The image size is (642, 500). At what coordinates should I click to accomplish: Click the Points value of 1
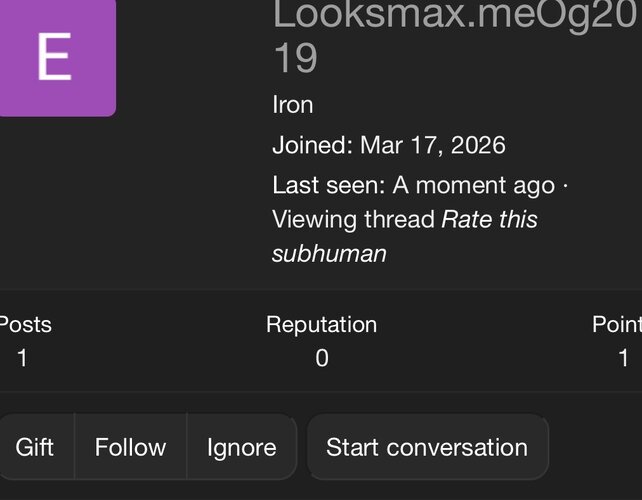(623, 358)
